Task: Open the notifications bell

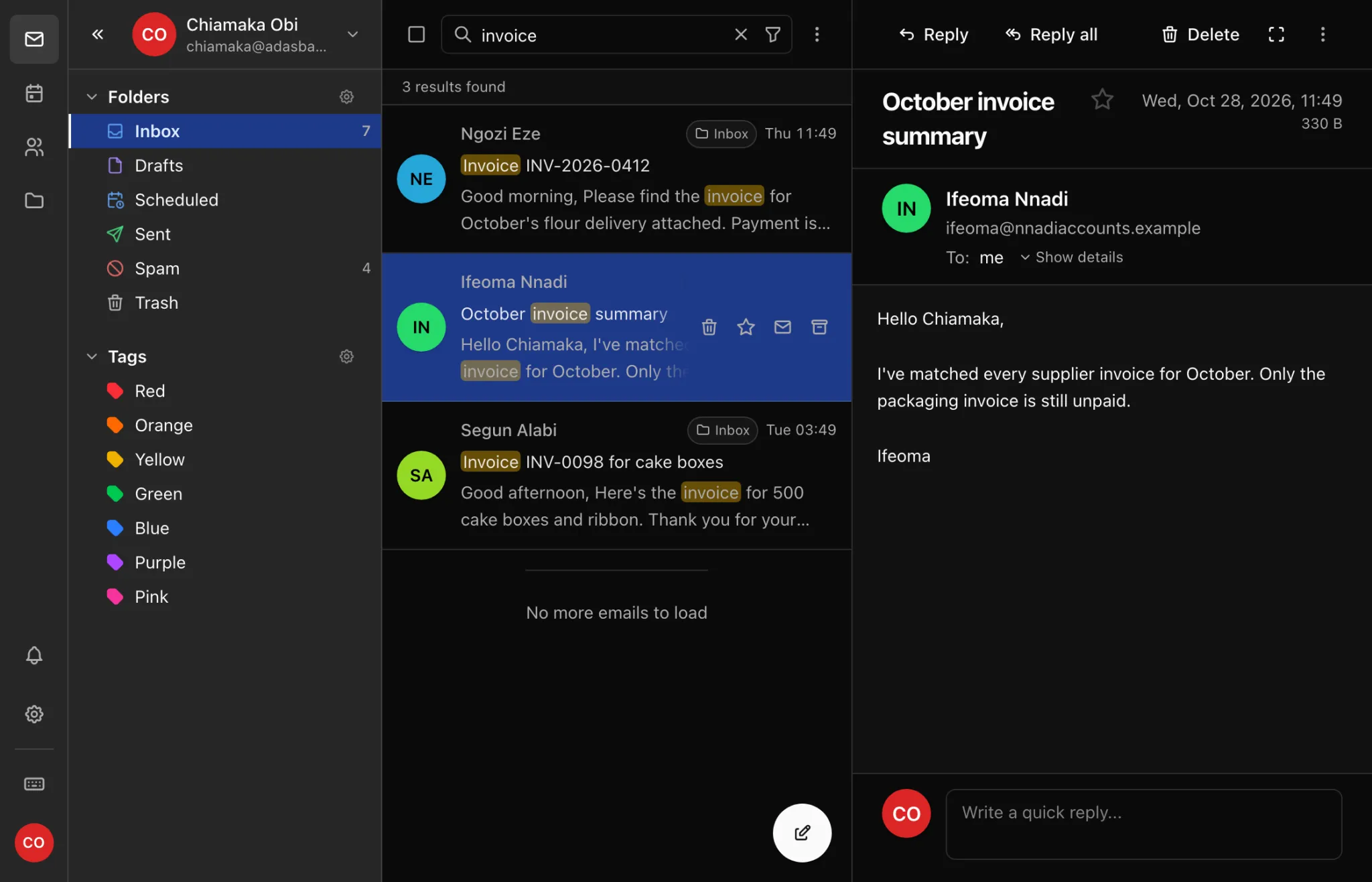Action: tap(34, 655)
